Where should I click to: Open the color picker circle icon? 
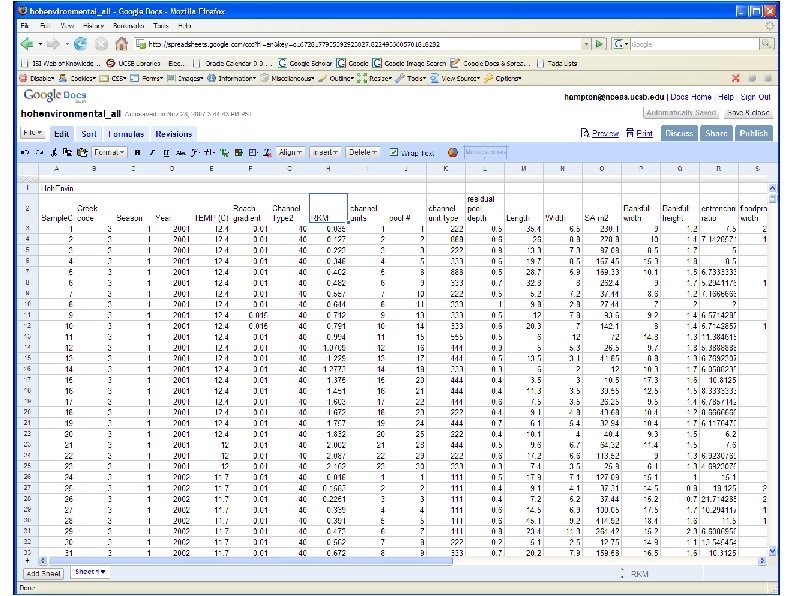pos(452,153)
